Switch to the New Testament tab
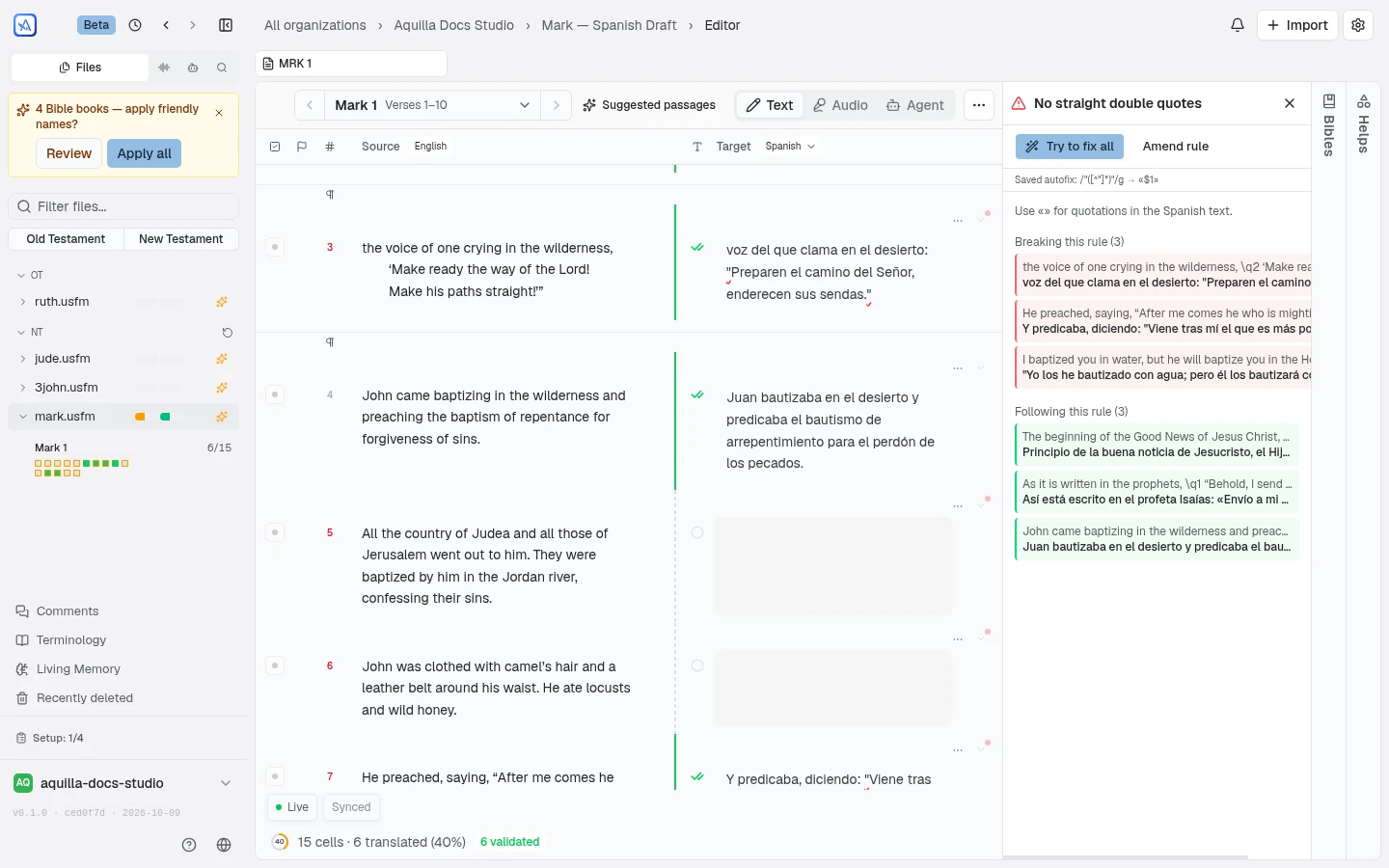This screenshot has width=1389, height=868. tap(180, 239)
